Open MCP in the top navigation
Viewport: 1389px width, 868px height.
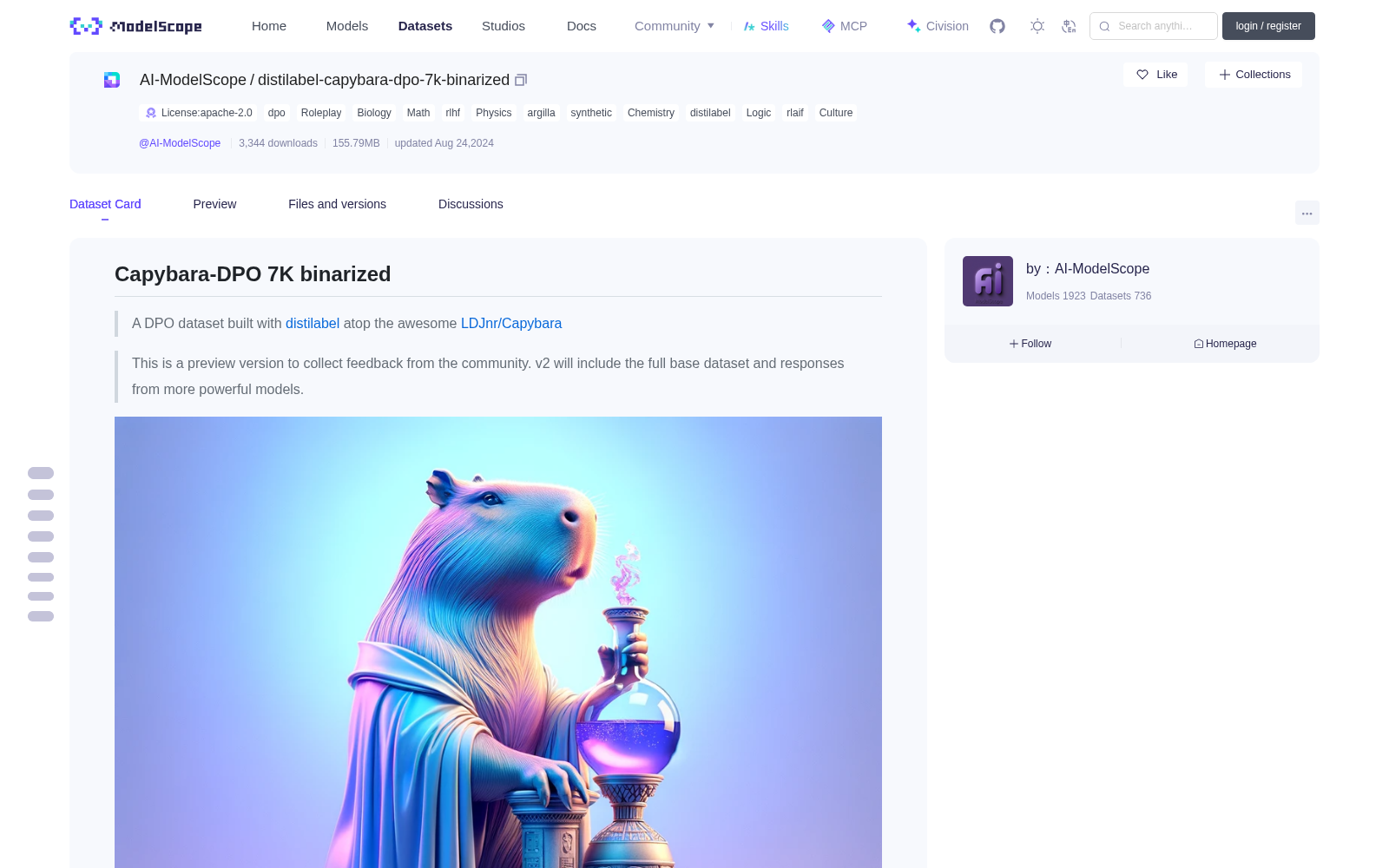coord(845,26)
